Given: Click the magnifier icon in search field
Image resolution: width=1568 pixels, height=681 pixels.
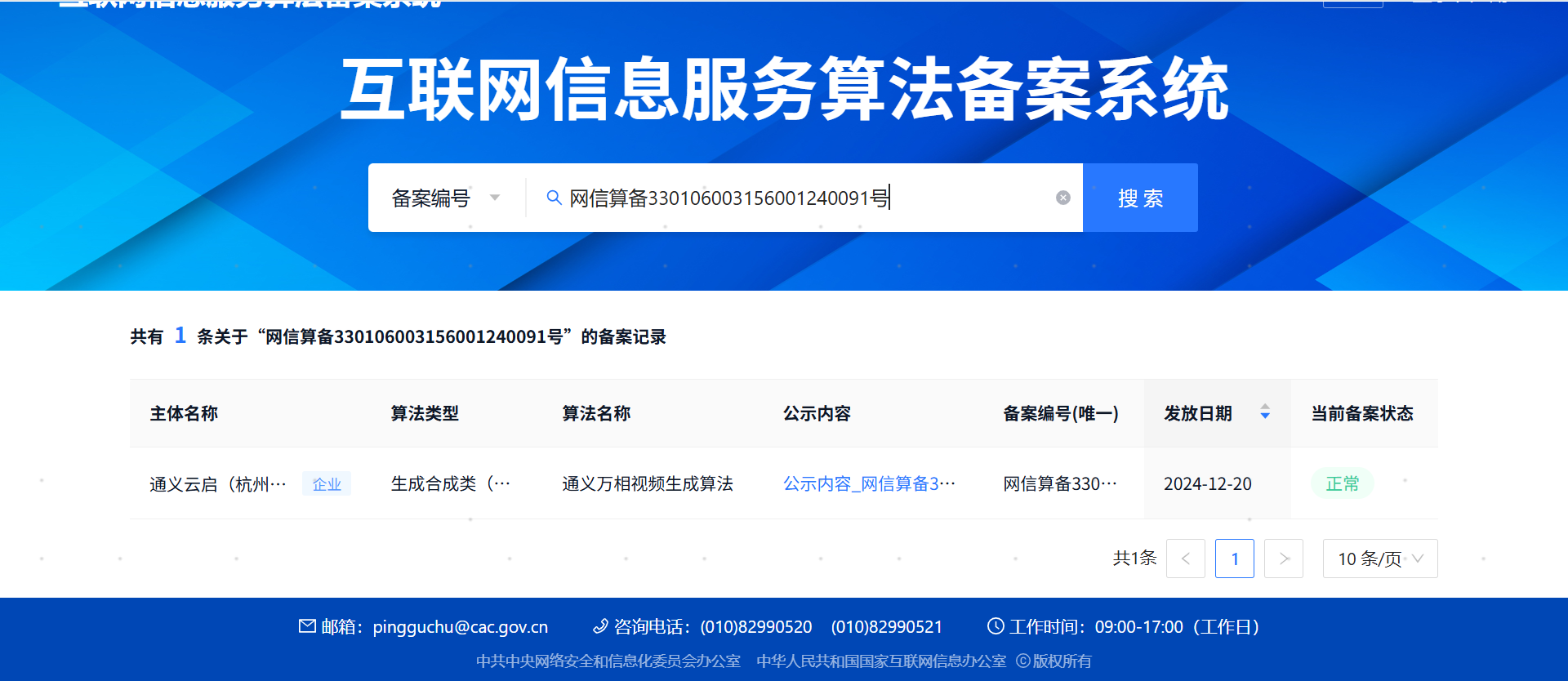Looking at the screenshot, I should pos(554,198).
